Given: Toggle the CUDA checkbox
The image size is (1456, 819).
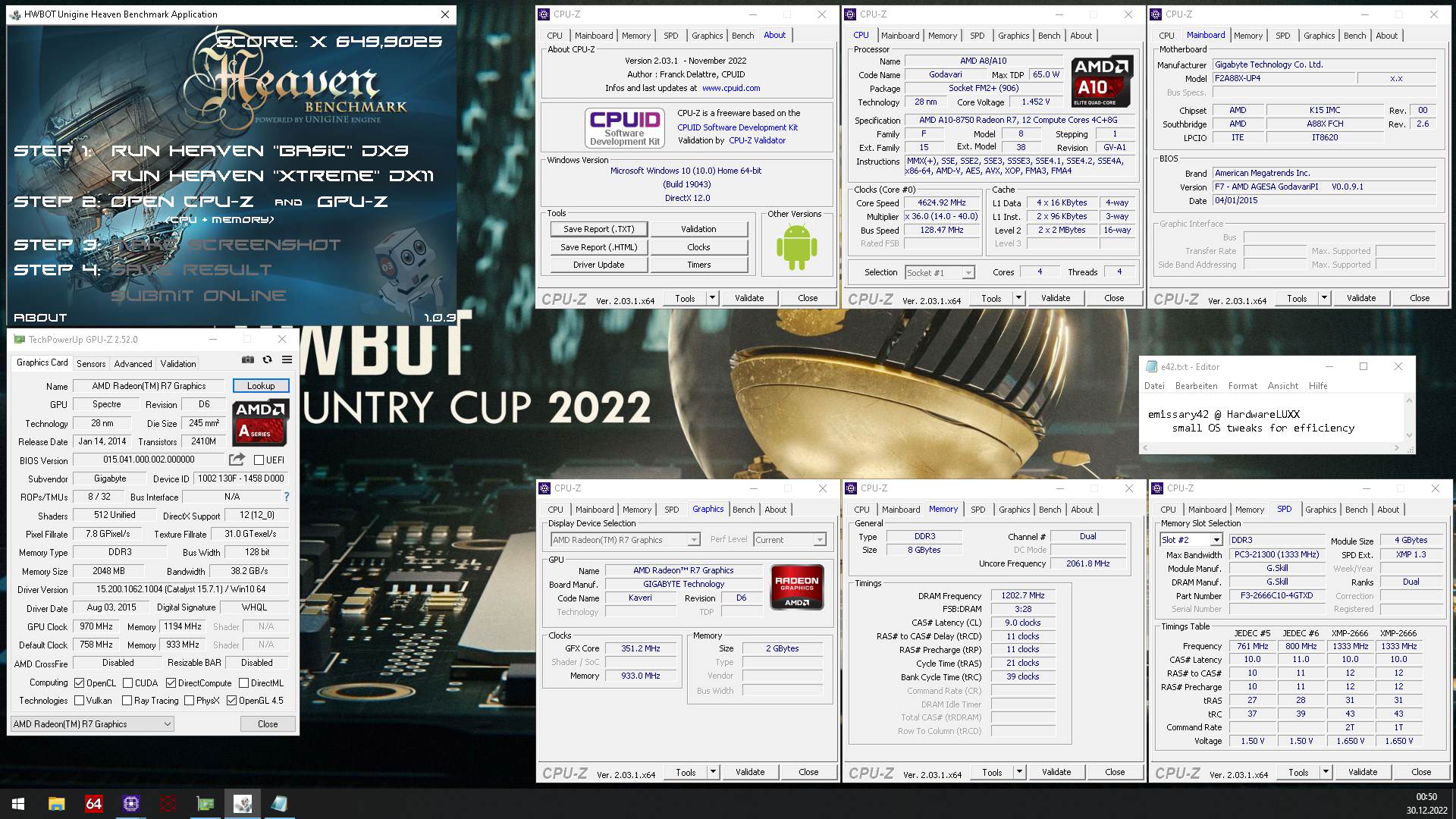Looking at the screenshot, I should coord(127,682).
